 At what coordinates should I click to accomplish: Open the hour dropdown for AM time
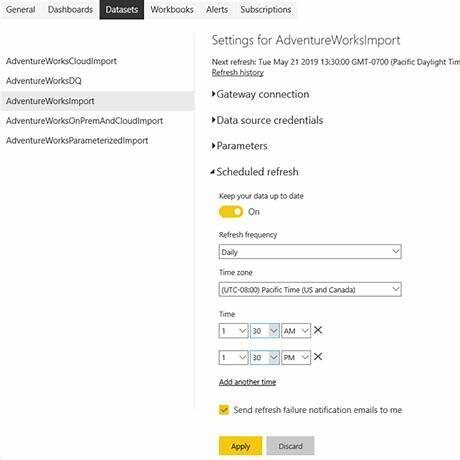(233, 331)
